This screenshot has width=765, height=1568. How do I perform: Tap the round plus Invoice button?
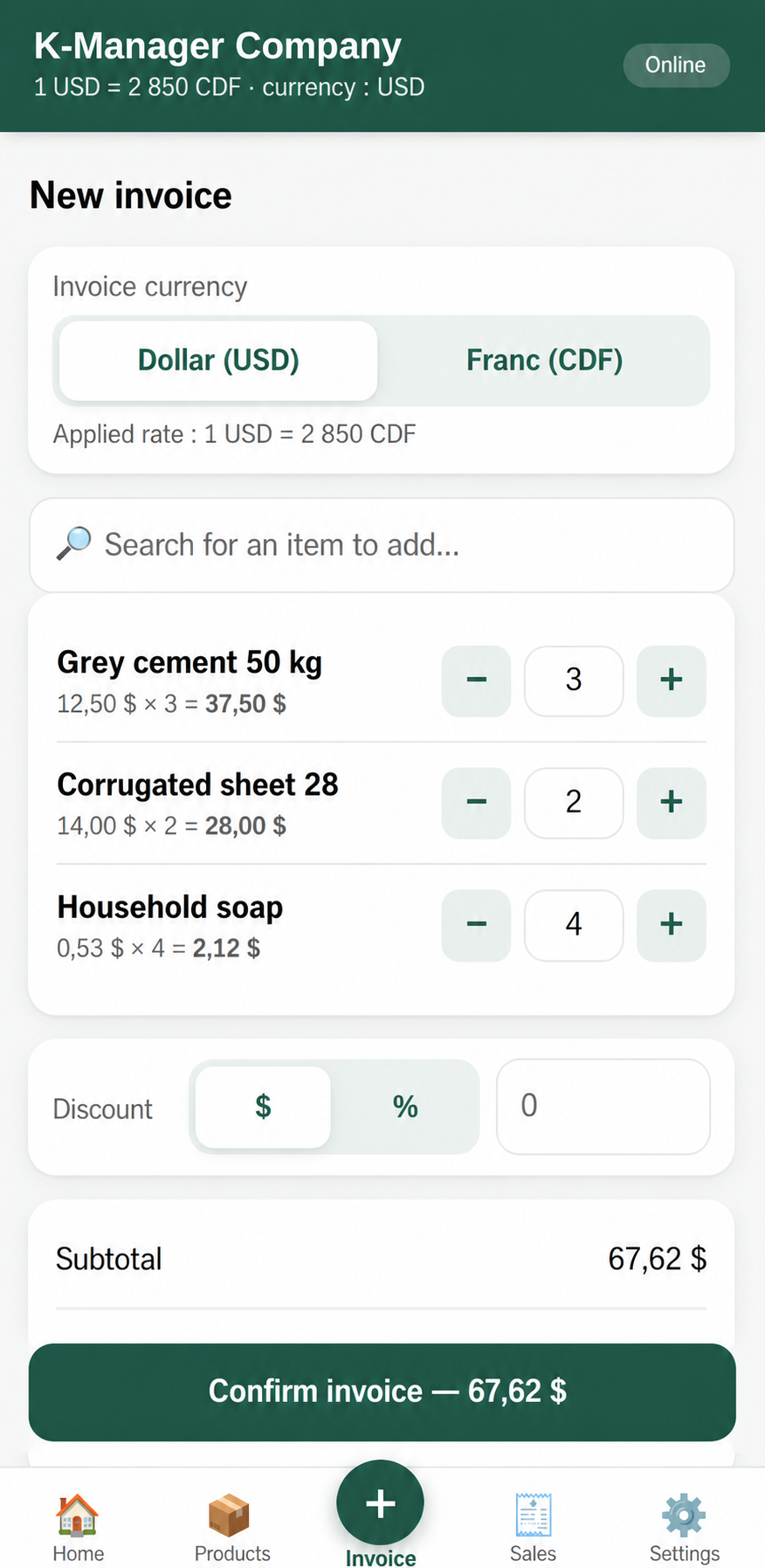click(380, 1503)
